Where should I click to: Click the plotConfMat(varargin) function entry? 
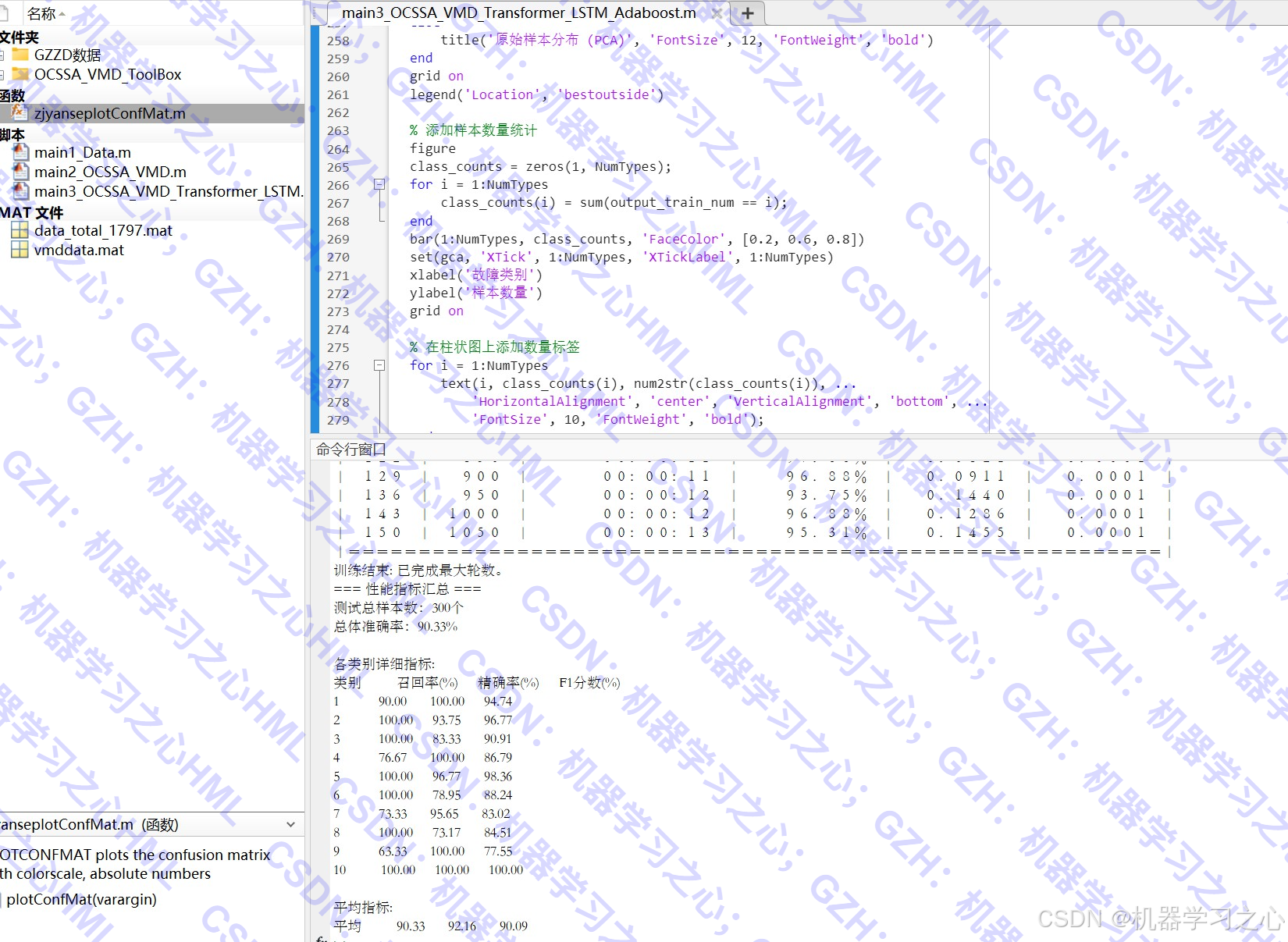point(82,899)
